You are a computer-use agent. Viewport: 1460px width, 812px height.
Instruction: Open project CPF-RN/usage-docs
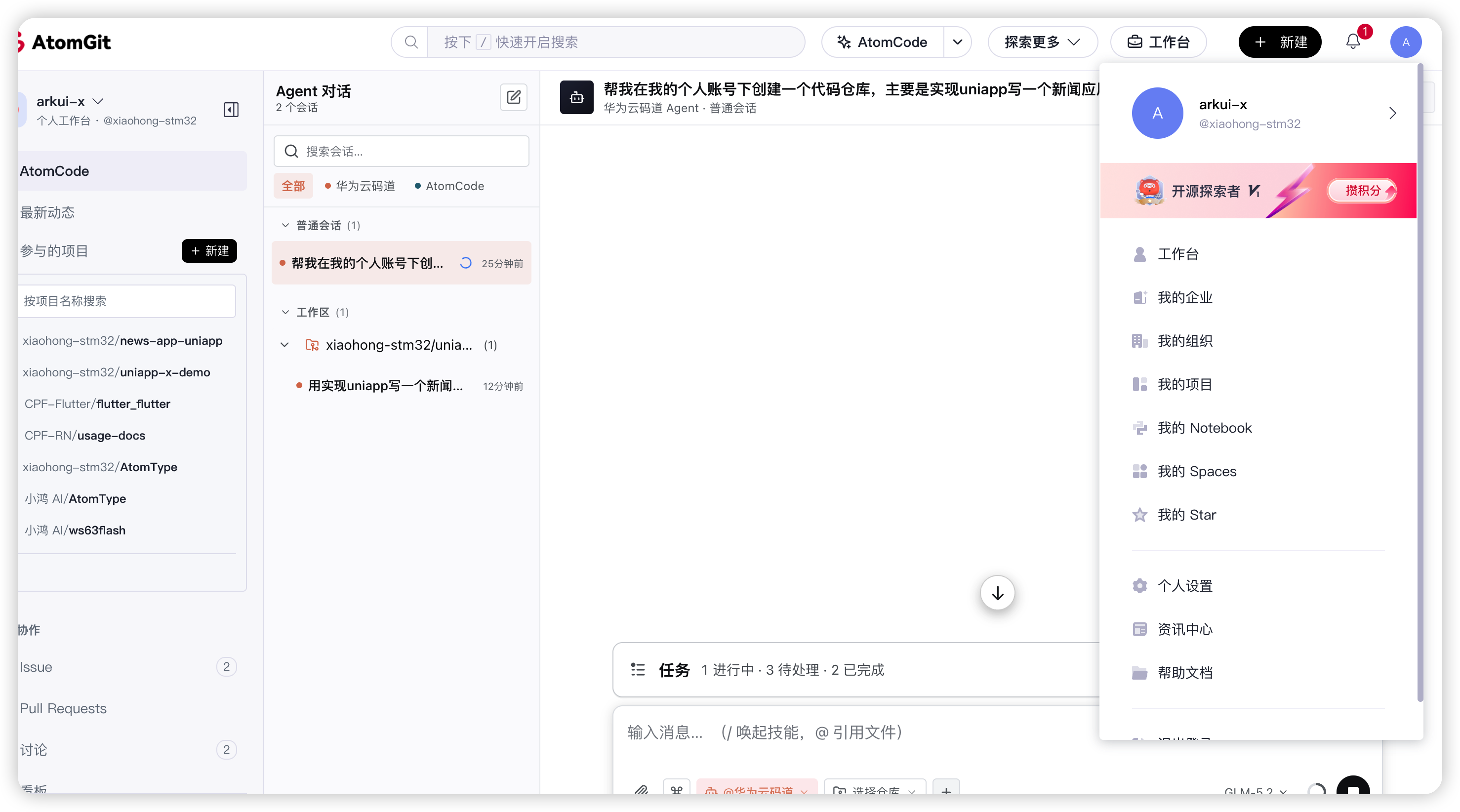(84, 436)
